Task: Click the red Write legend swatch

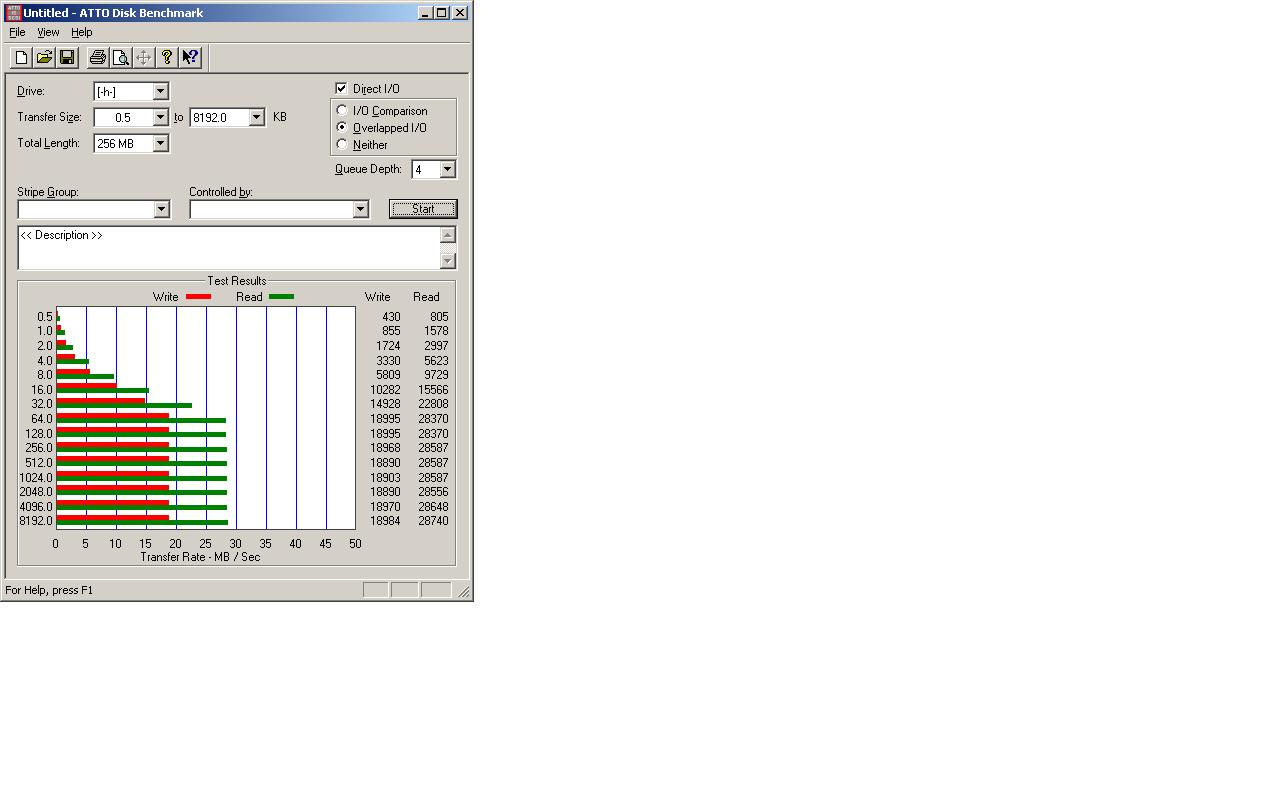Action: point(198,297)
